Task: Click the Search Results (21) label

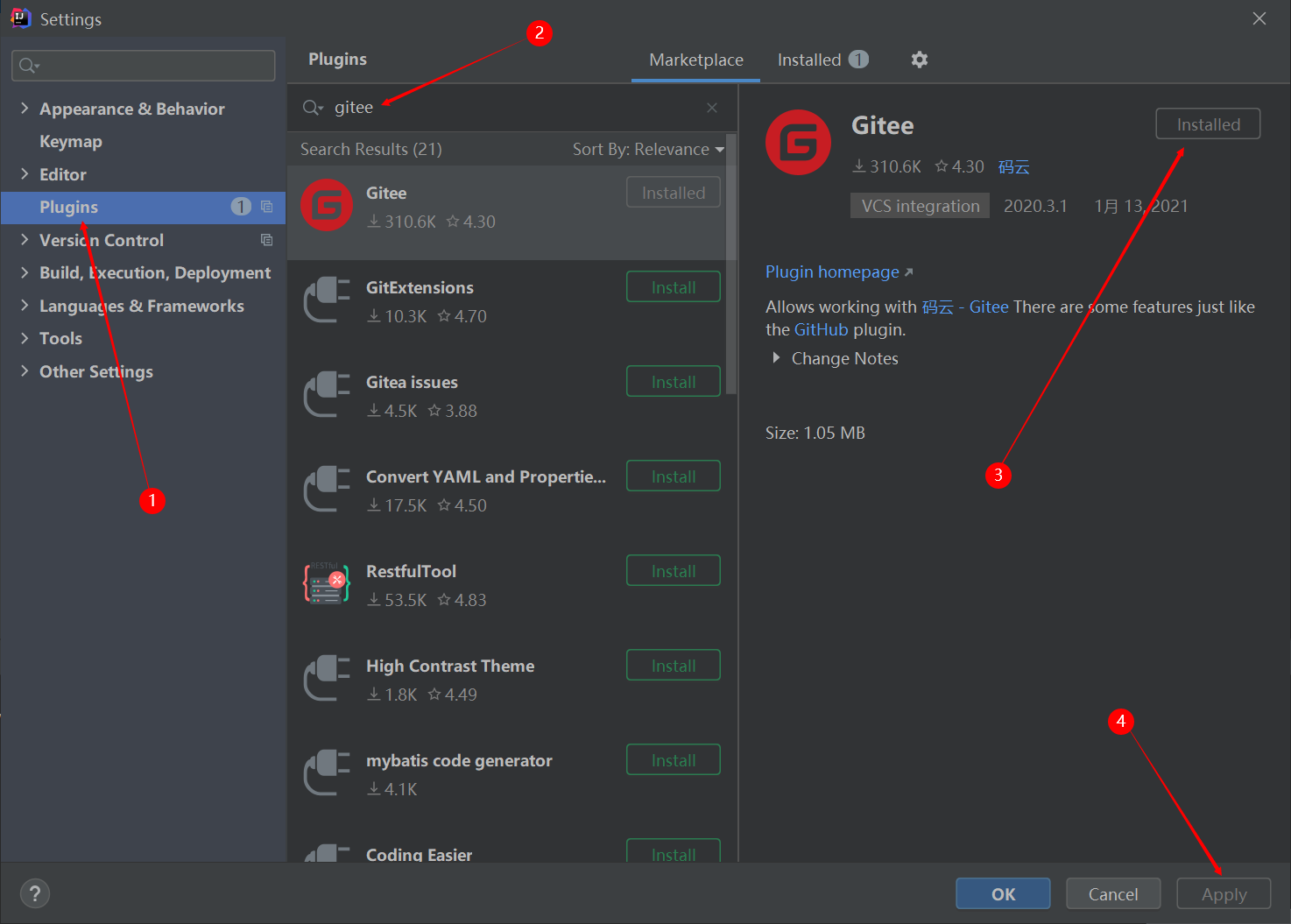Action: 370,149
